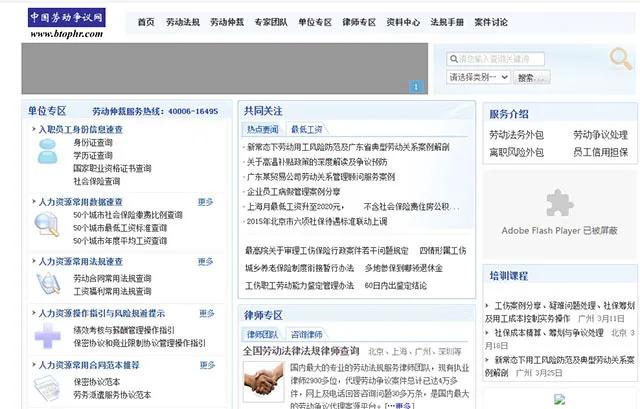Open 专家团队 in the navigation bar

pos(271,22)
